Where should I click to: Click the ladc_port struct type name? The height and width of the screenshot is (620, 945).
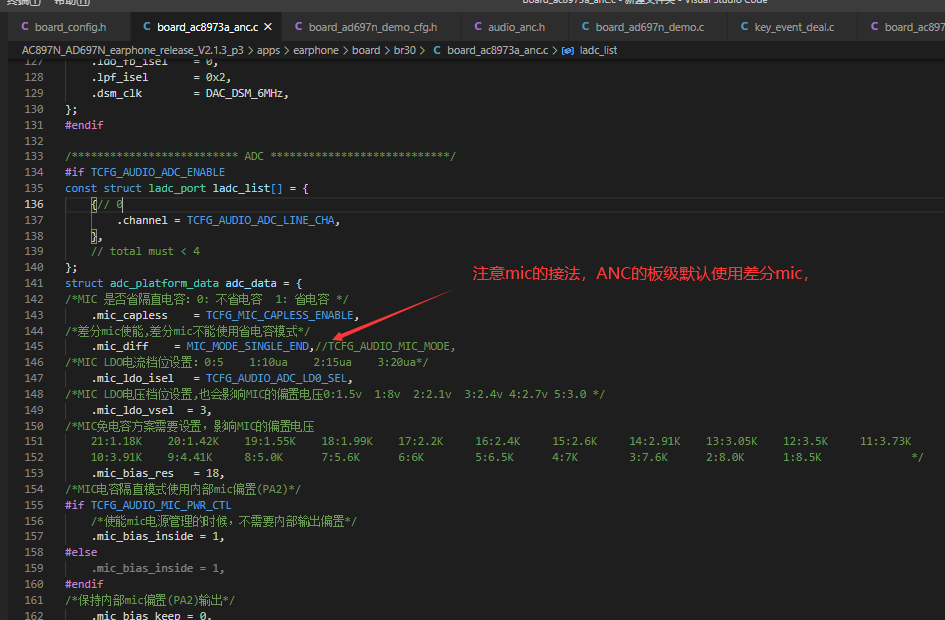coord(177,188)
